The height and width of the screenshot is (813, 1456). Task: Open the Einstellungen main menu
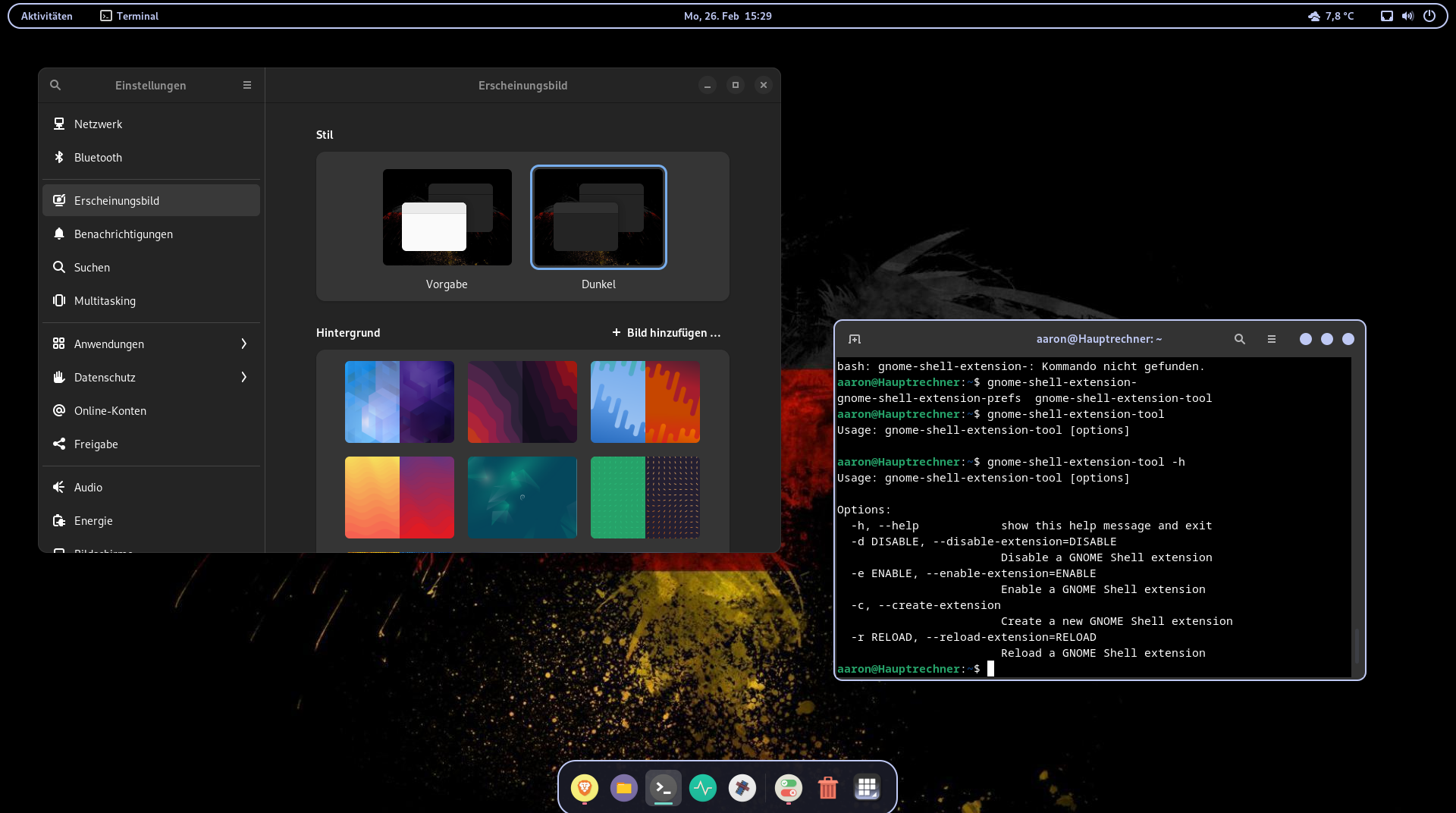pyautogui.click(x=246, y=85)
